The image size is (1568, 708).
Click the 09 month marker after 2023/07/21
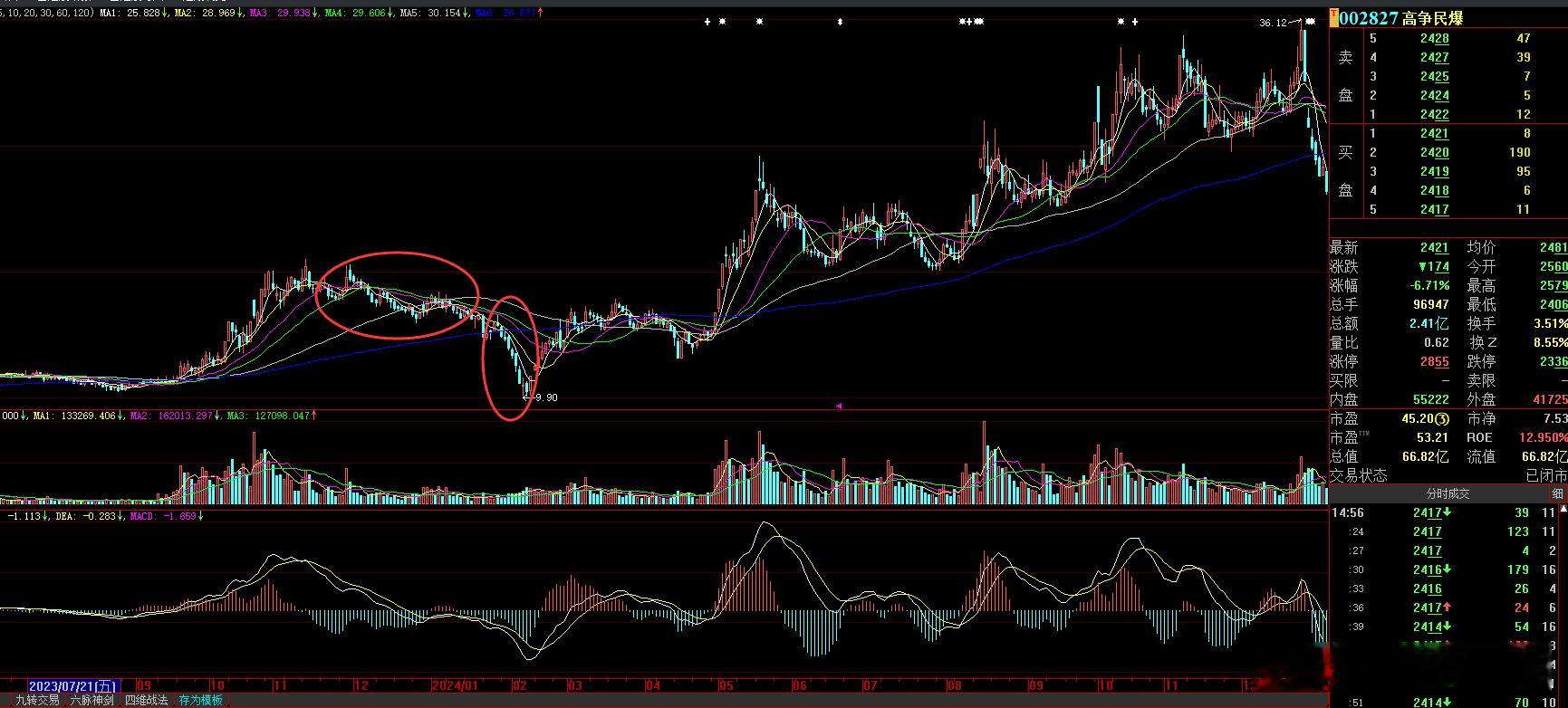tap(143, 685)
